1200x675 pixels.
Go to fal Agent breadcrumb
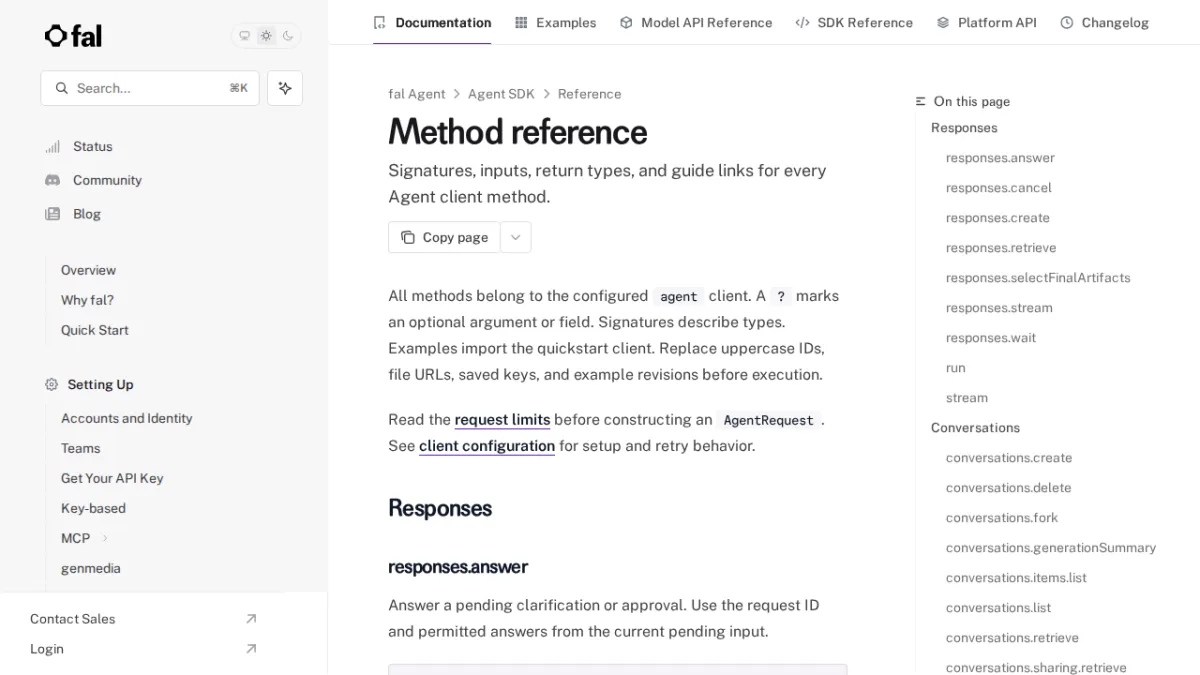click(417, 94)
